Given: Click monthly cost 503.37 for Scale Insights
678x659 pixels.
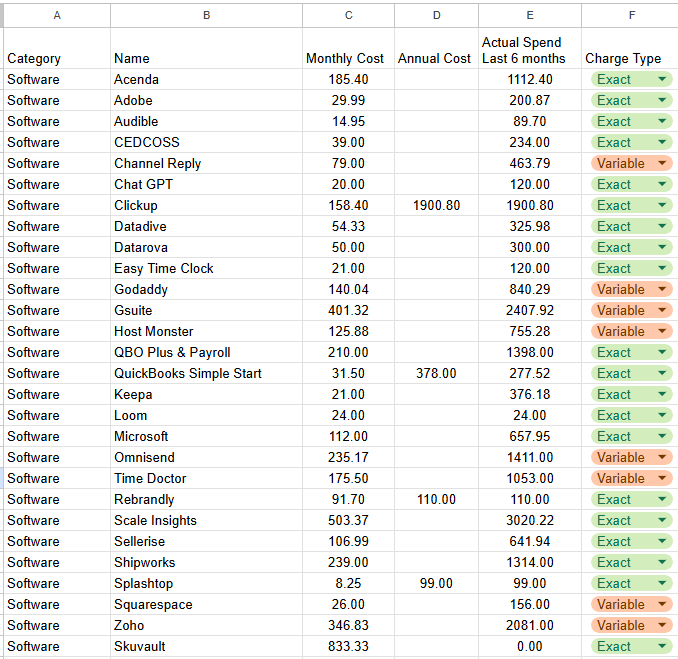Looking at the screenshot, I should coord(349,520).
